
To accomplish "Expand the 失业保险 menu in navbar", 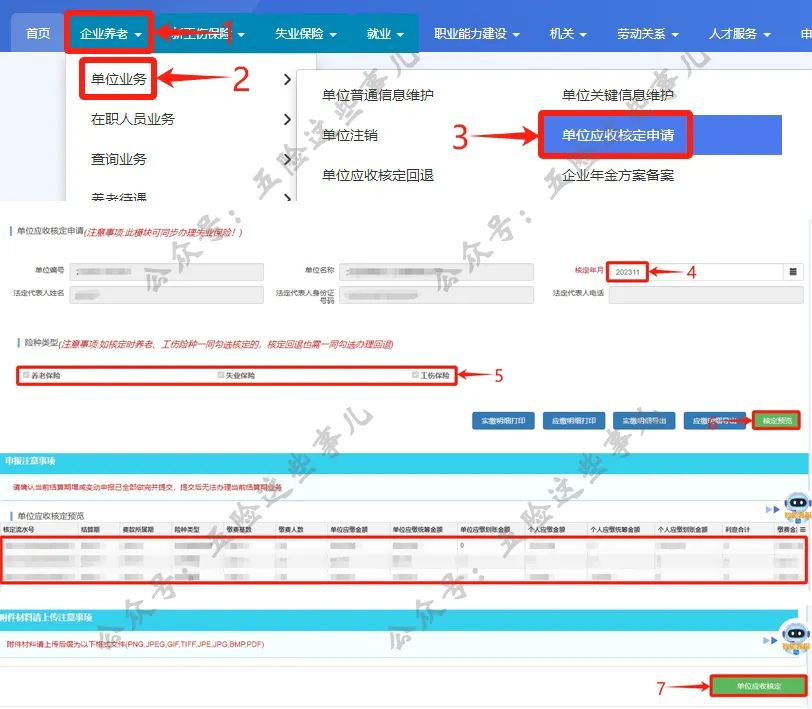I will pyautogui.click(x=305, y=34).
